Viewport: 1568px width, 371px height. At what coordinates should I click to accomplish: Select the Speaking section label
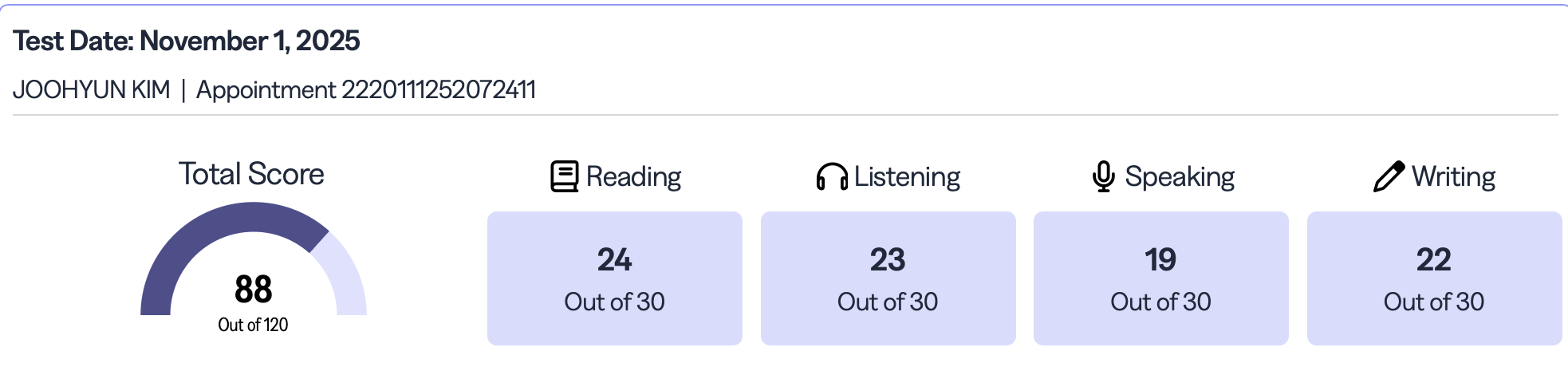pyautogui.click(x=1180, y=176)
